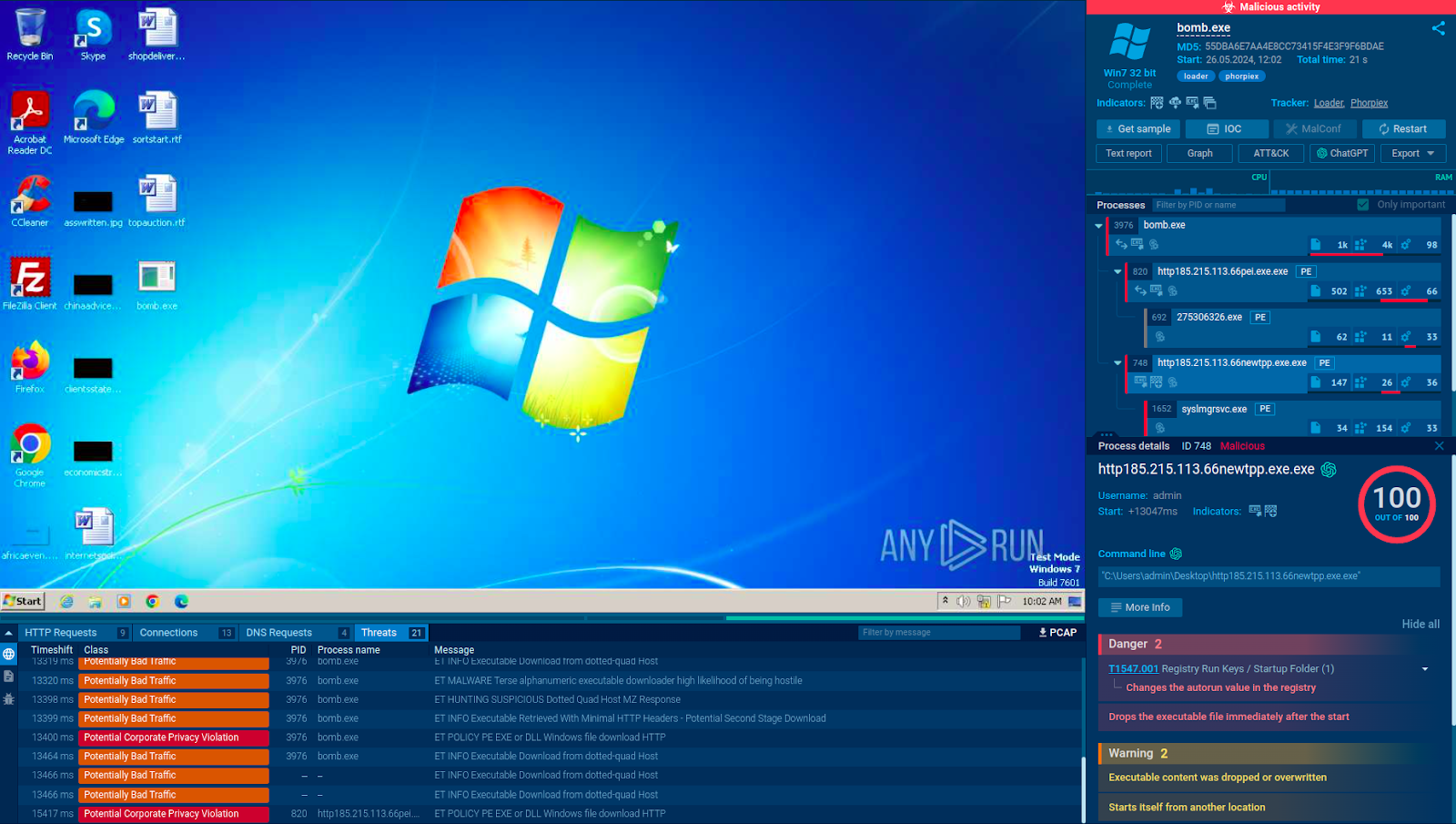This screenshot has height=824, width=1456.
Task: Open the FileZilla Client desktop icon
Action: click(30, 284)
